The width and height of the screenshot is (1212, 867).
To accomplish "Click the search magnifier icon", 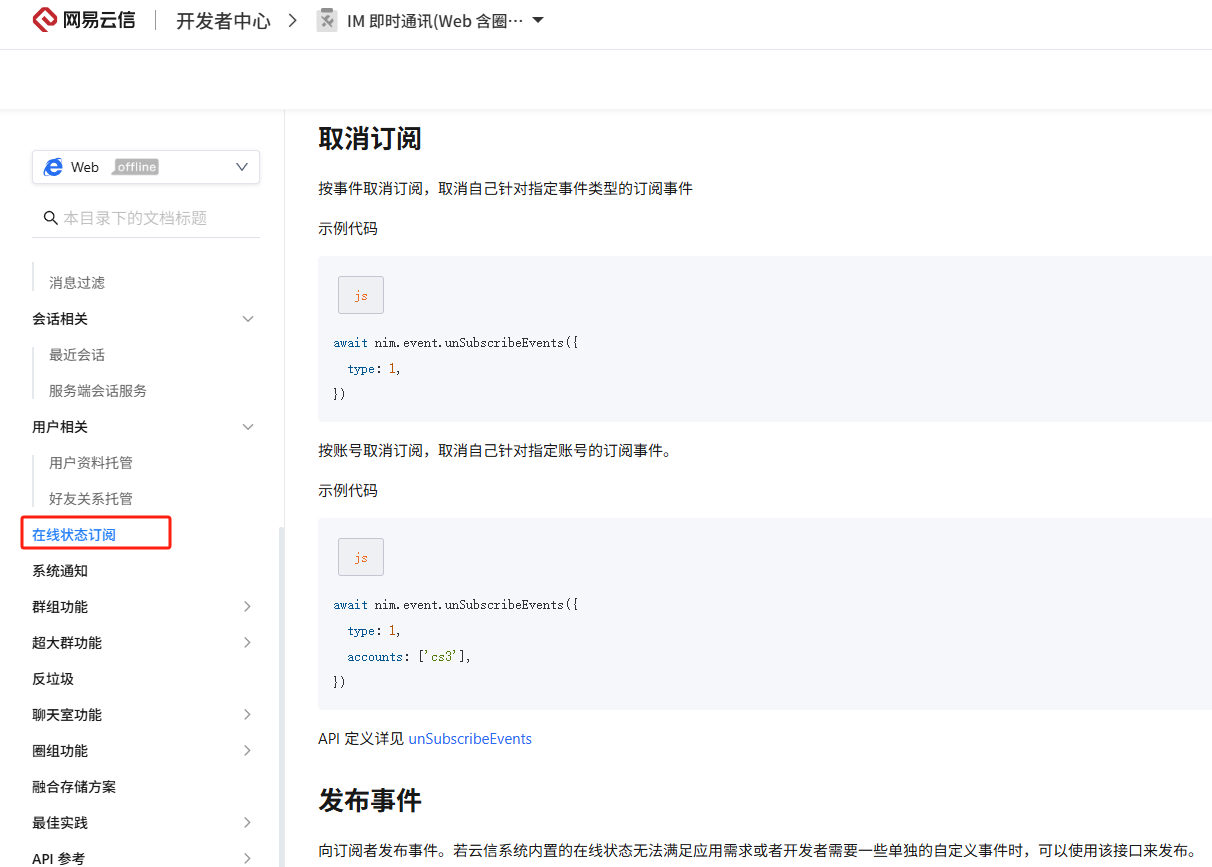I will (50, 218).
